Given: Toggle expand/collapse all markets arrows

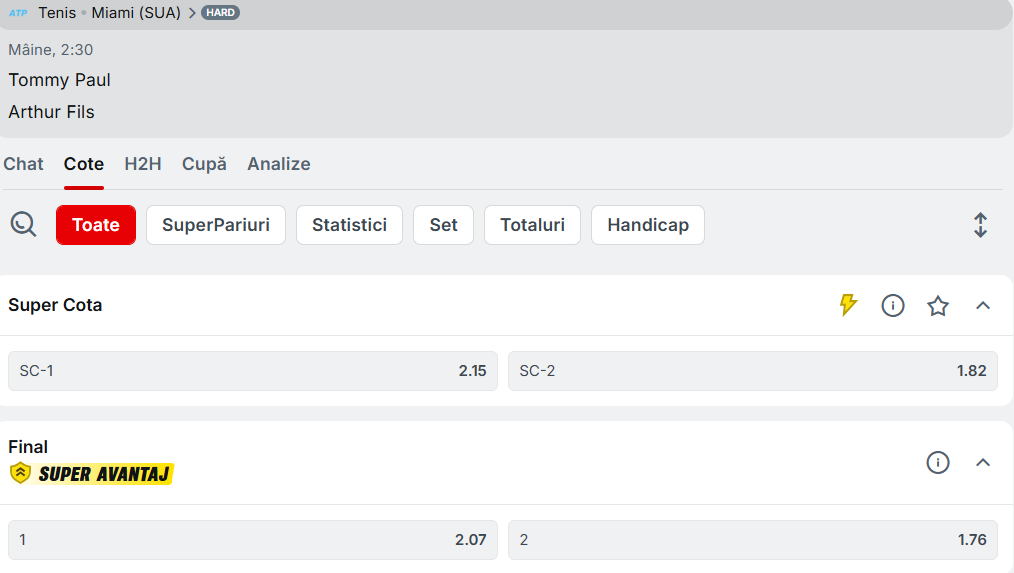Looking at the screenshot, I should pyautogui.click(x=980, y=225).
